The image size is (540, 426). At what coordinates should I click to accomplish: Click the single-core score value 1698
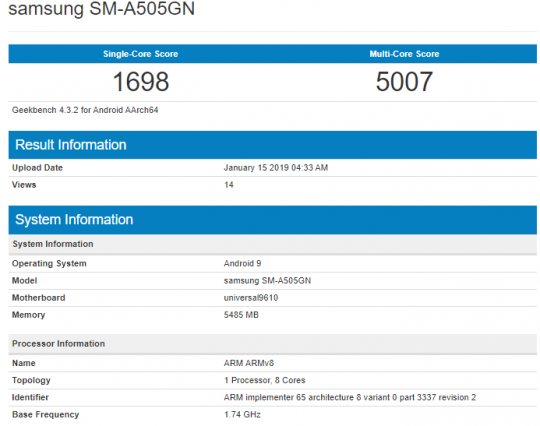[141, 82]
